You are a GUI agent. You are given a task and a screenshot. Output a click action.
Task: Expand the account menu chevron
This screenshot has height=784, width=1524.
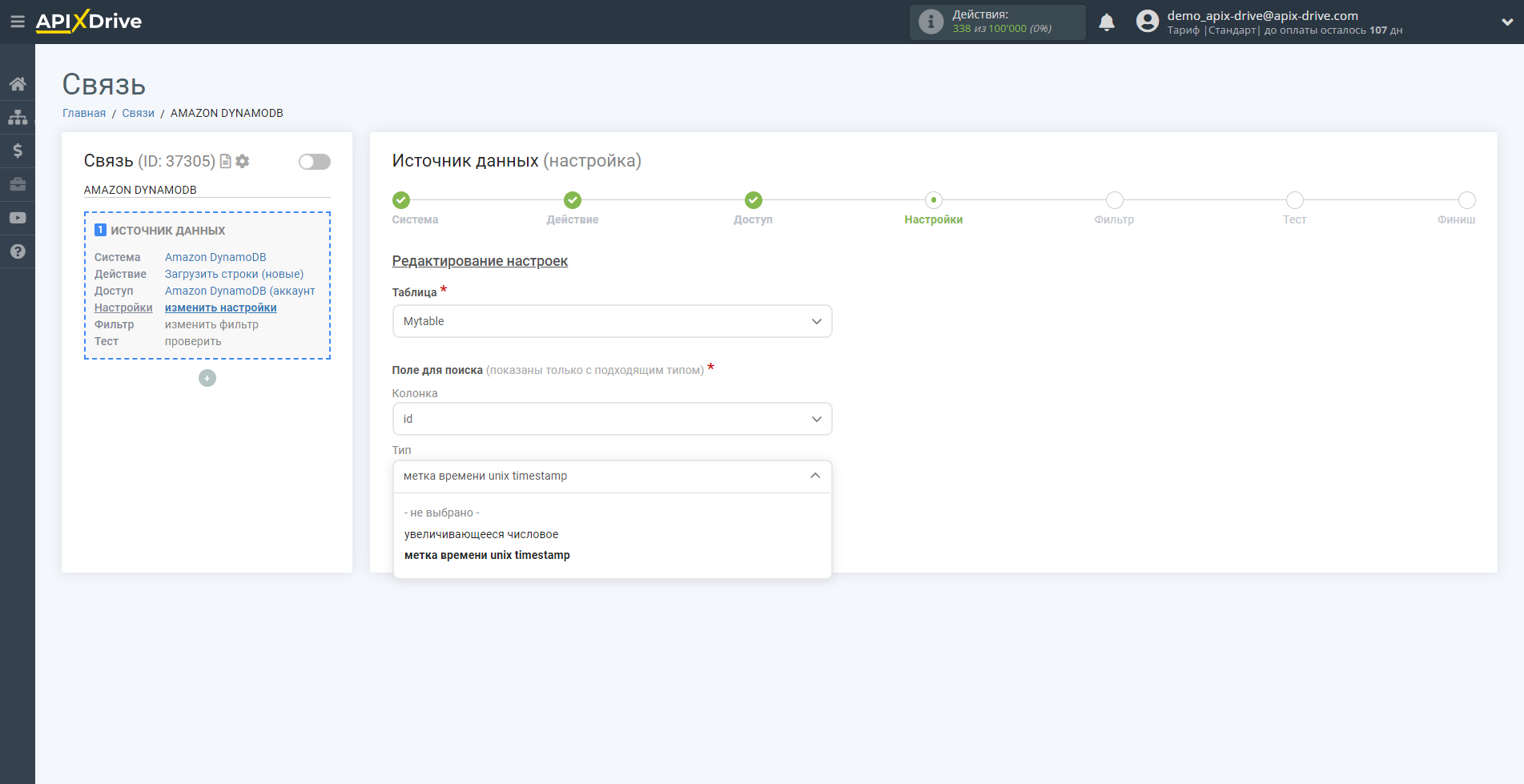click(1507, 22)
